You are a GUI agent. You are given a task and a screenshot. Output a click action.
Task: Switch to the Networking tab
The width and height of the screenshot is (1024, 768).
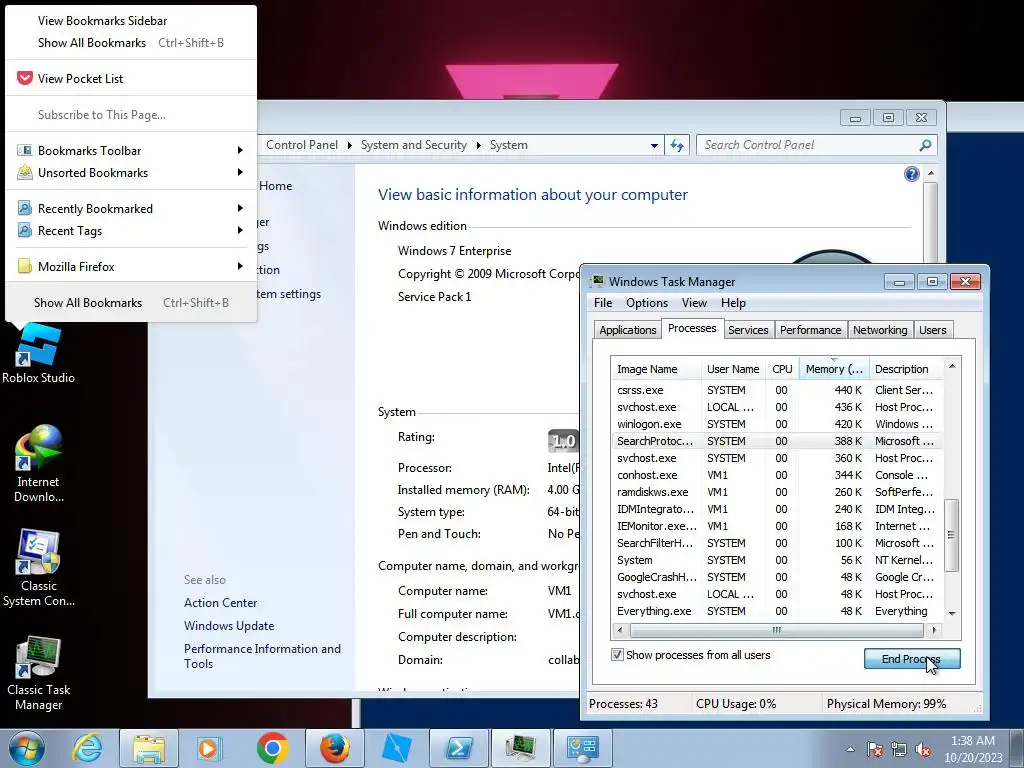(880, 330)
